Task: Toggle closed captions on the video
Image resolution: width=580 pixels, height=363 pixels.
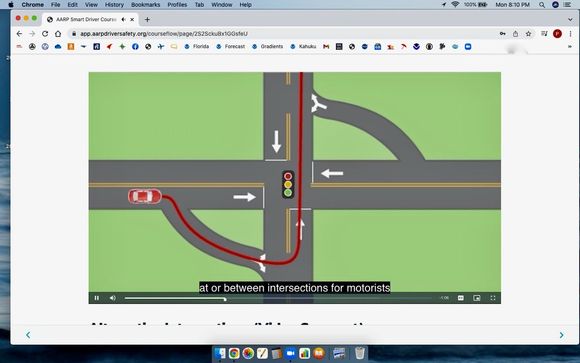Action: (461, 298)
